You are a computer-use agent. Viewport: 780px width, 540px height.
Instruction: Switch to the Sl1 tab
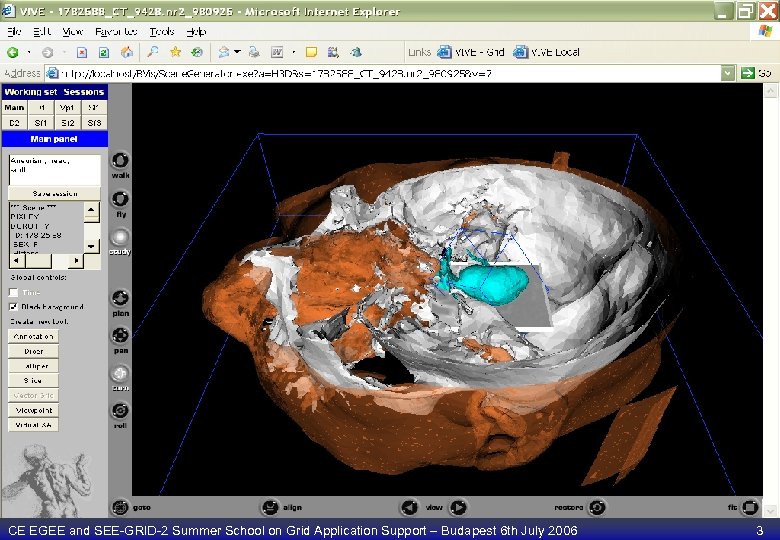pos(41,122)
